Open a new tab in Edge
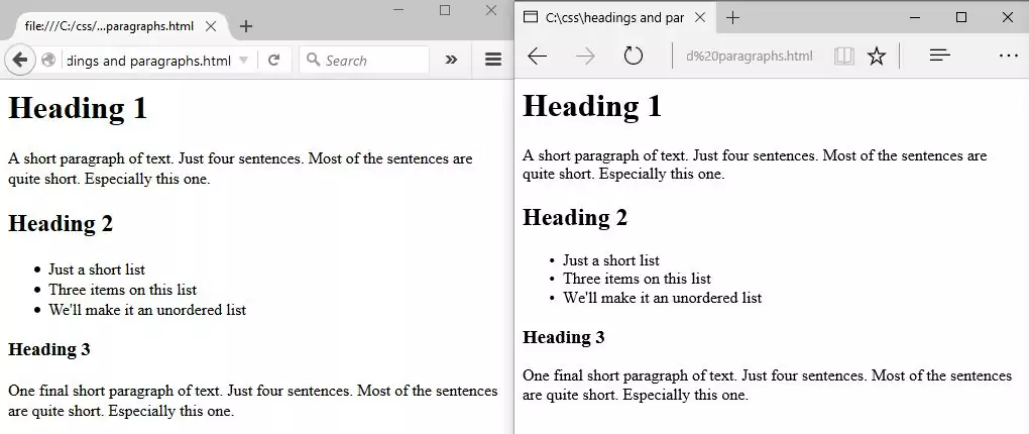 pyautogui.click(x=733, y=18)
